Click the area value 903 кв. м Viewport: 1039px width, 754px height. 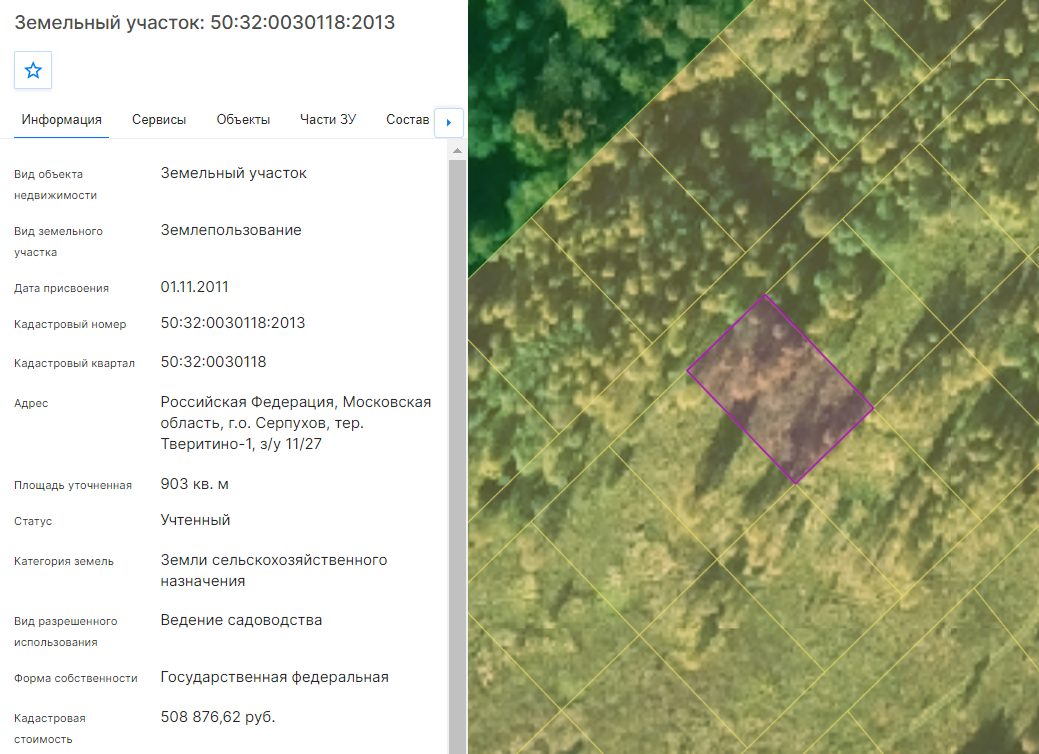pos(194,484)
